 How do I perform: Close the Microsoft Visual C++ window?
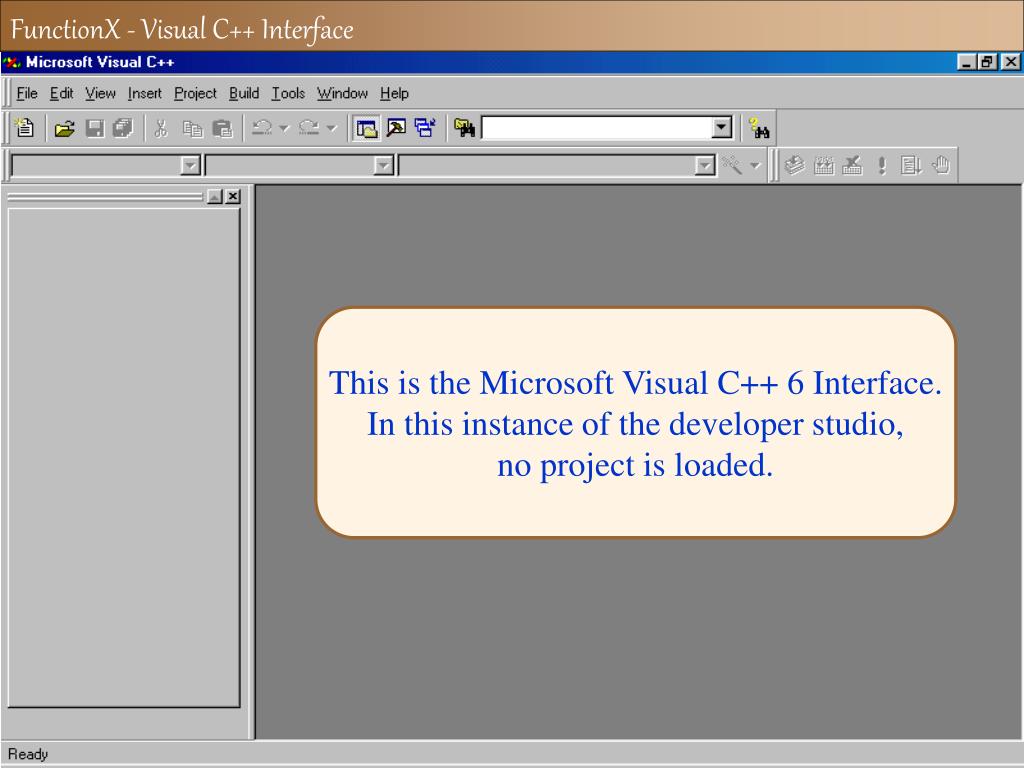(1010, 62)
